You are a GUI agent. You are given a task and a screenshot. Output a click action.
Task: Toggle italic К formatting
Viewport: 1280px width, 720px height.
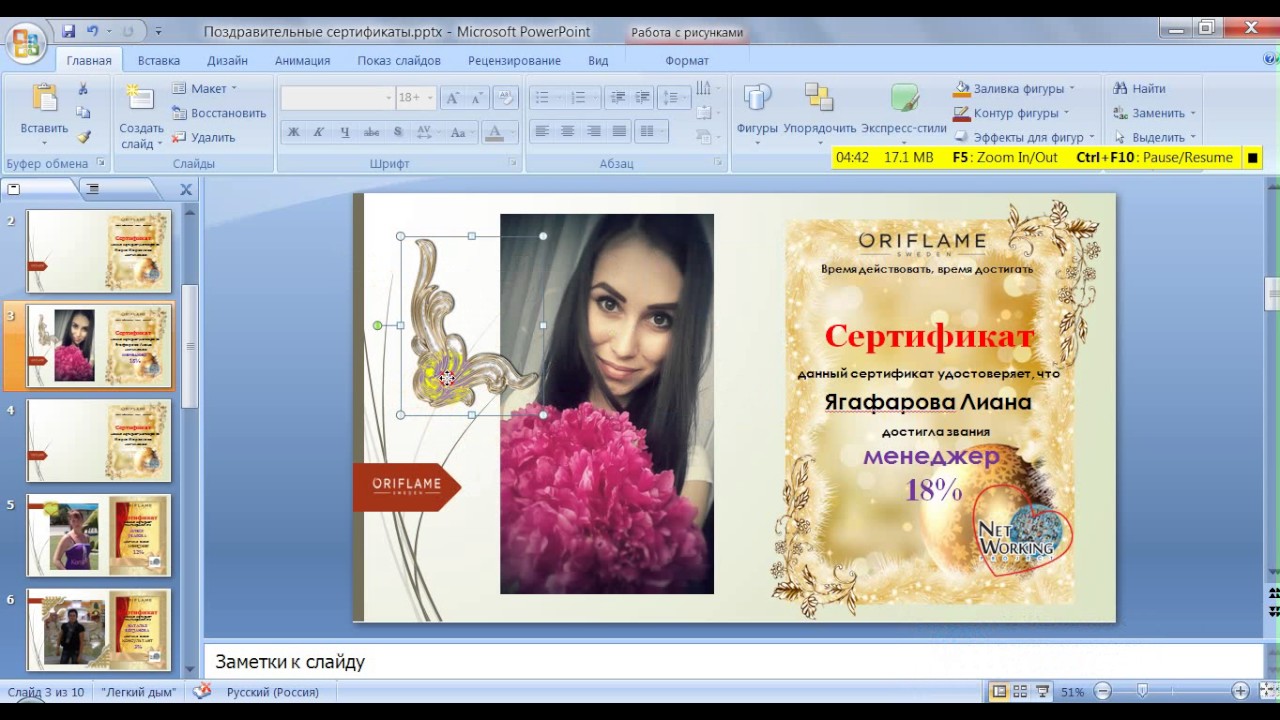(x=319, y=131)
